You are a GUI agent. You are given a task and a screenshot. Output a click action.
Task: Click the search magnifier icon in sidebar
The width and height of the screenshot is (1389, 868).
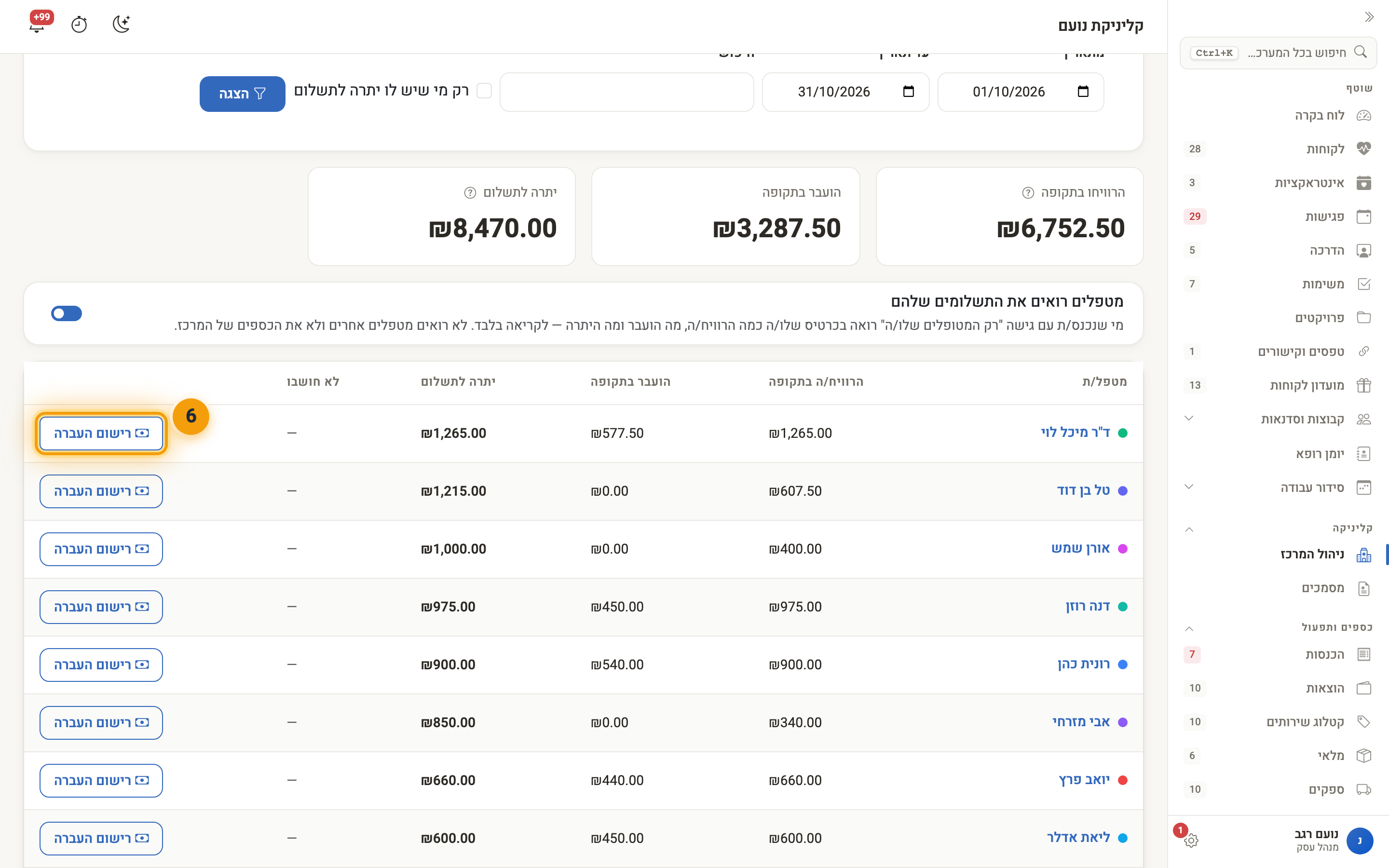(1360, 52)
